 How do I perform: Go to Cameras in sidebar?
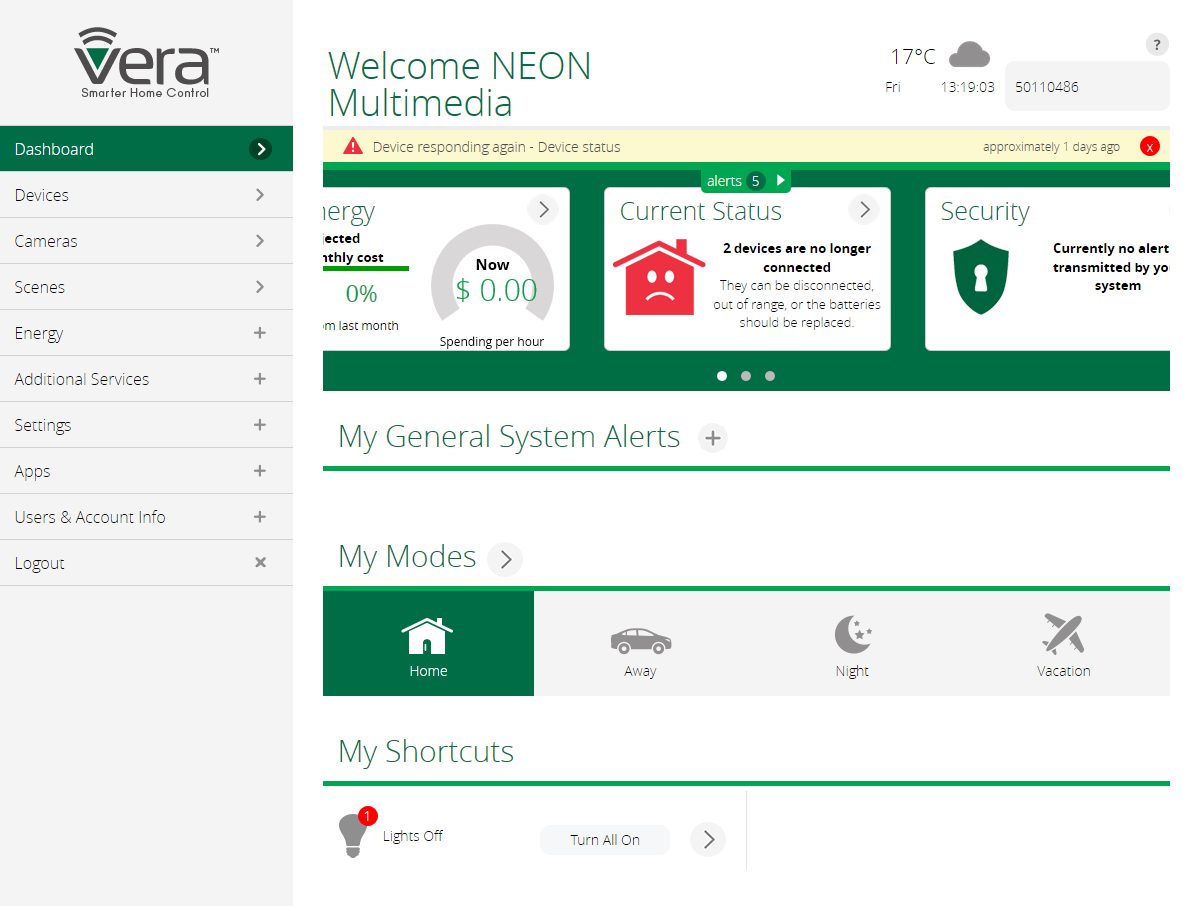click(x=146, y=241)
